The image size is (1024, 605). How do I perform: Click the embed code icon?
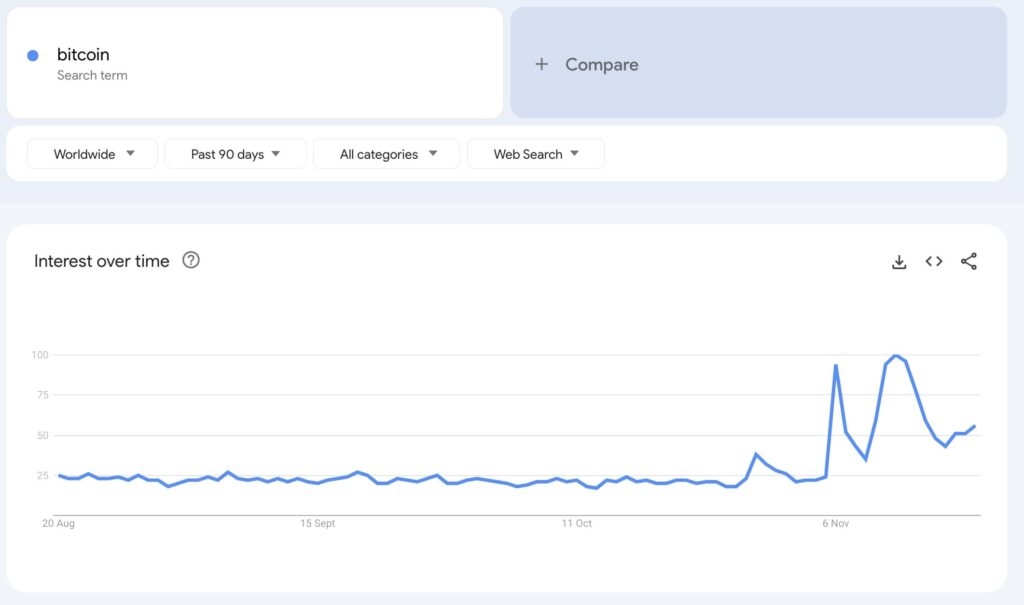(934, 262)
